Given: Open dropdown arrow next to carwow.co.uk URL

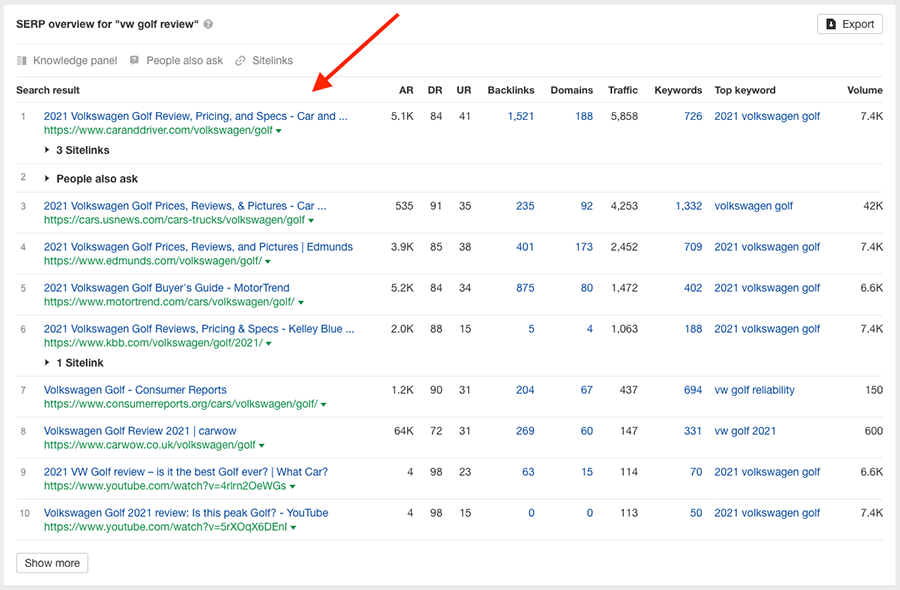Looking at the screenshot, I should [262, 445].
